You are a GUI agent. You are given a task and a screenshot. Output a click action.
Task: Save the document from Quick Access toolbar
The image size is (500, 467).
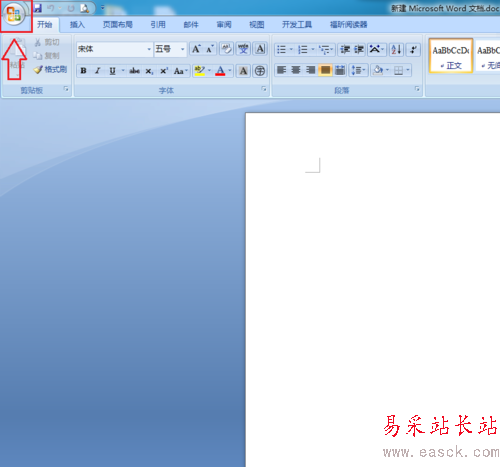tap(38, 8)
